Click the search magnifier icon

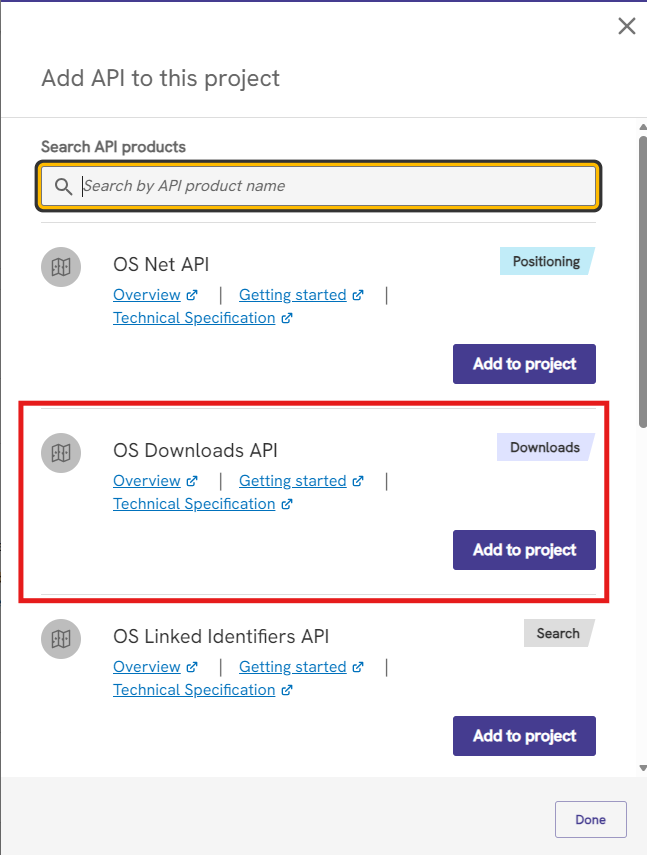63,186
